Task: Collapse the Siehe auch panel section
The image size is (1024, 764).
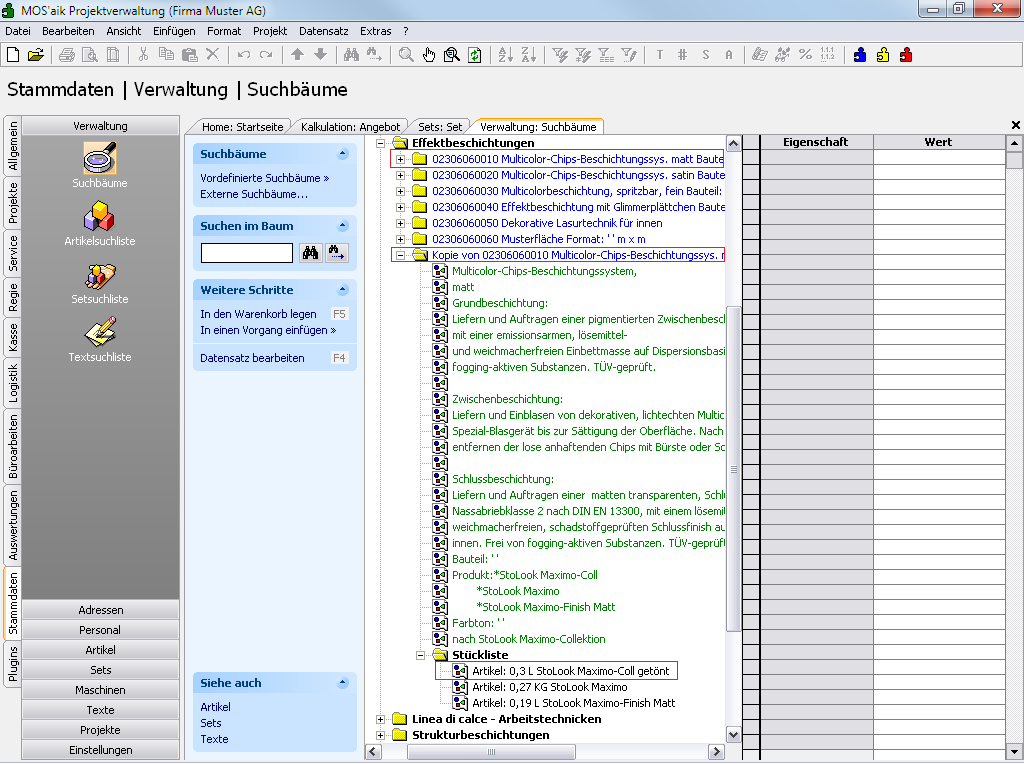Action: click(x=343, y=683)
